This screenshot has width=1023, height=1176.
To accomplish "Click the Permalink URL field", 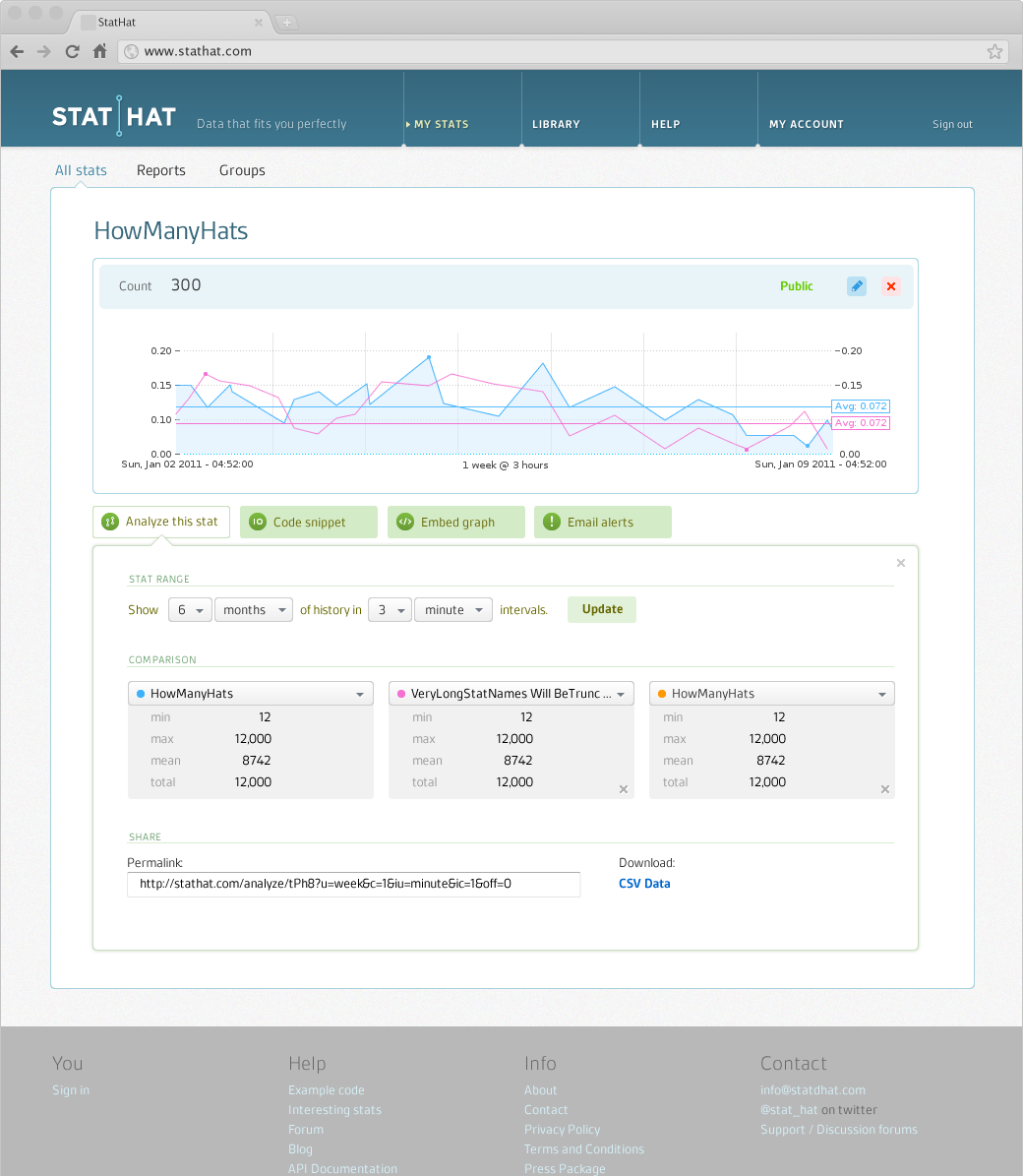I will (353, 884).
